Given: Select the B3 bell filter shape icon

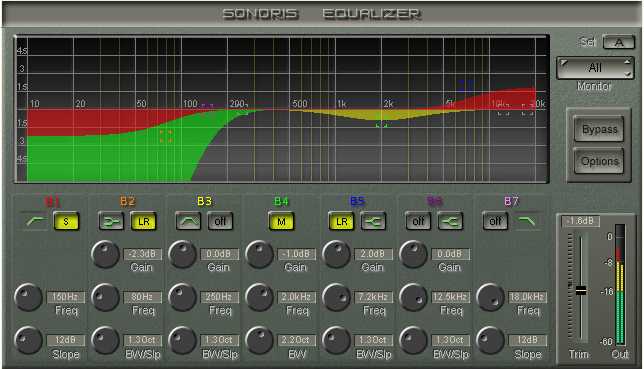Looking at the screenshot, I should (x=189, y=221).
